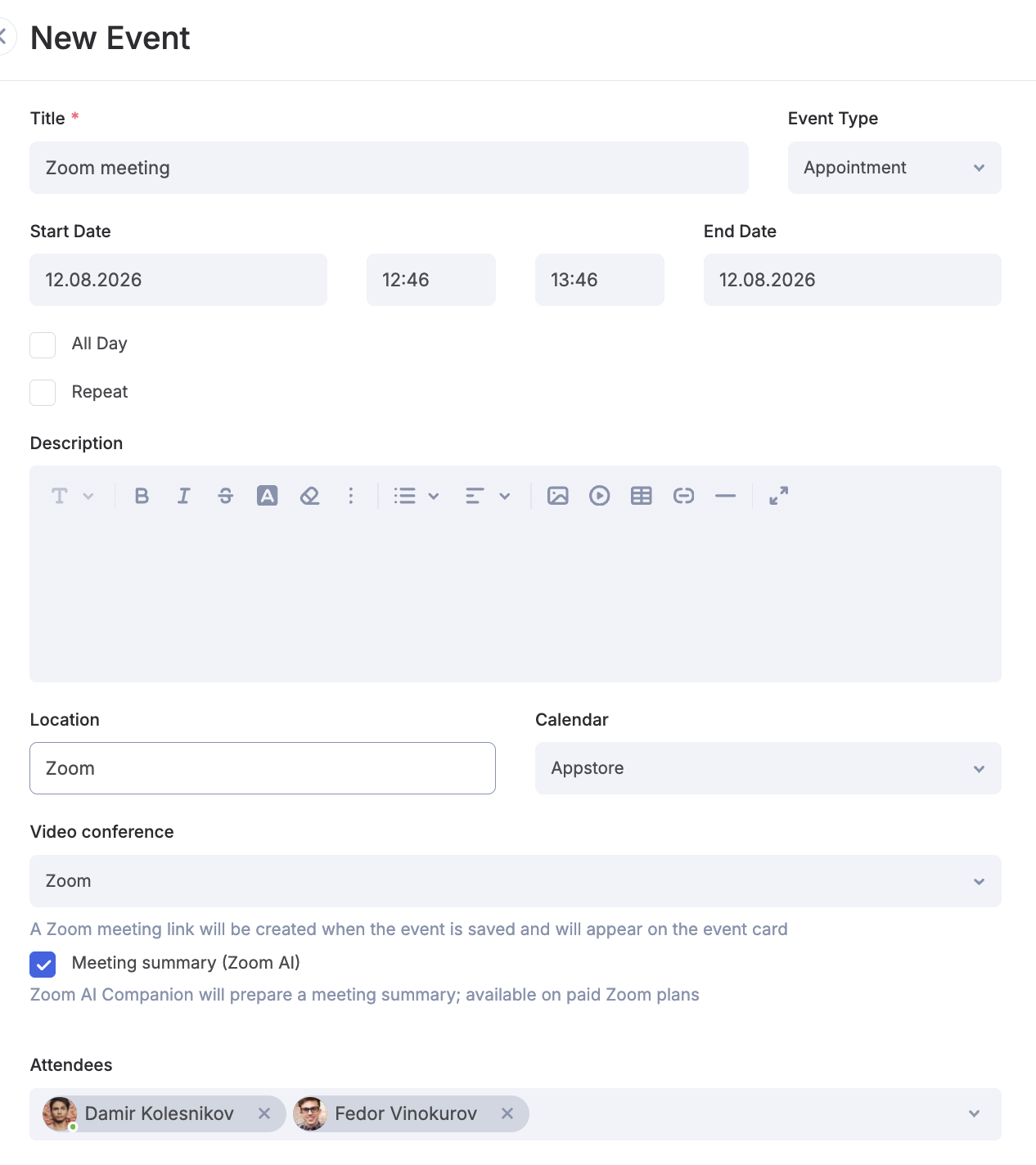Expand the list type chevron

(x=434, y=496)
